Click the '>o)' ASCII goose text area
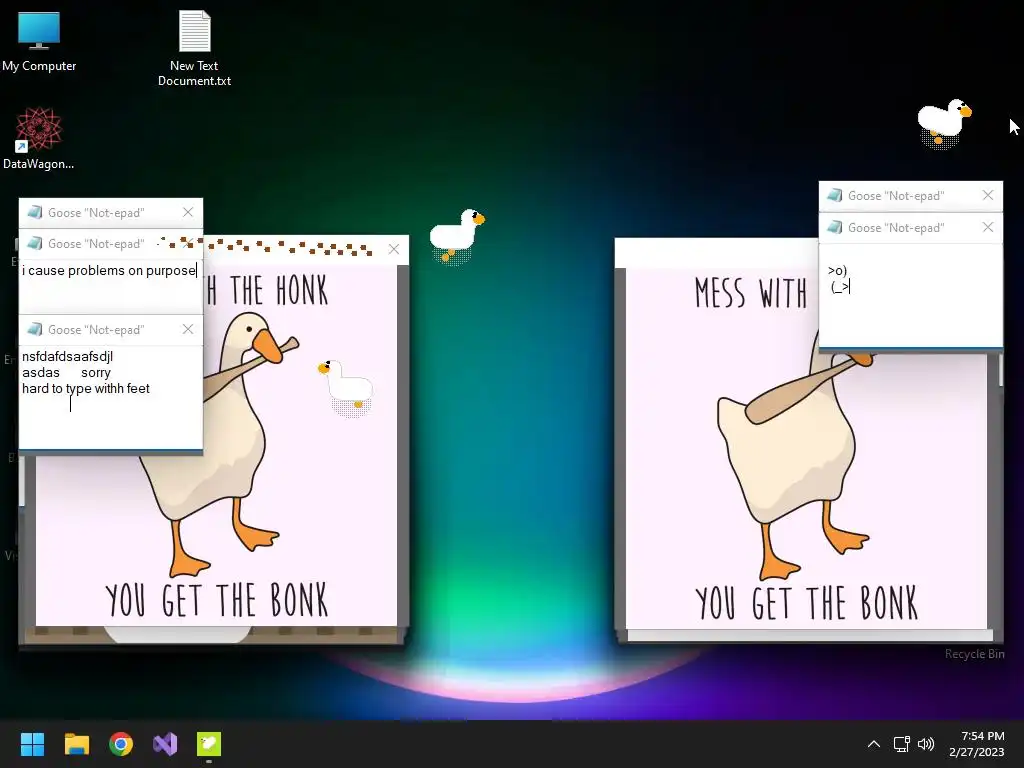 tap(910, 297)
